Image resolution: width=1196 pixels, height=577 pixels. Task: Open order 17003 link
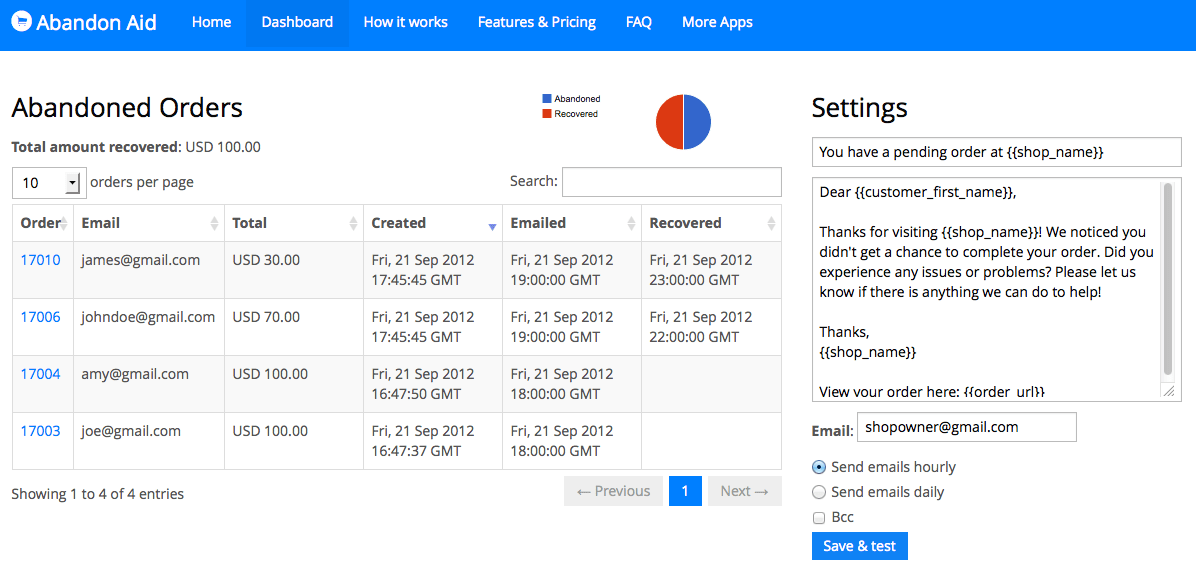click(x=40, y=431)
